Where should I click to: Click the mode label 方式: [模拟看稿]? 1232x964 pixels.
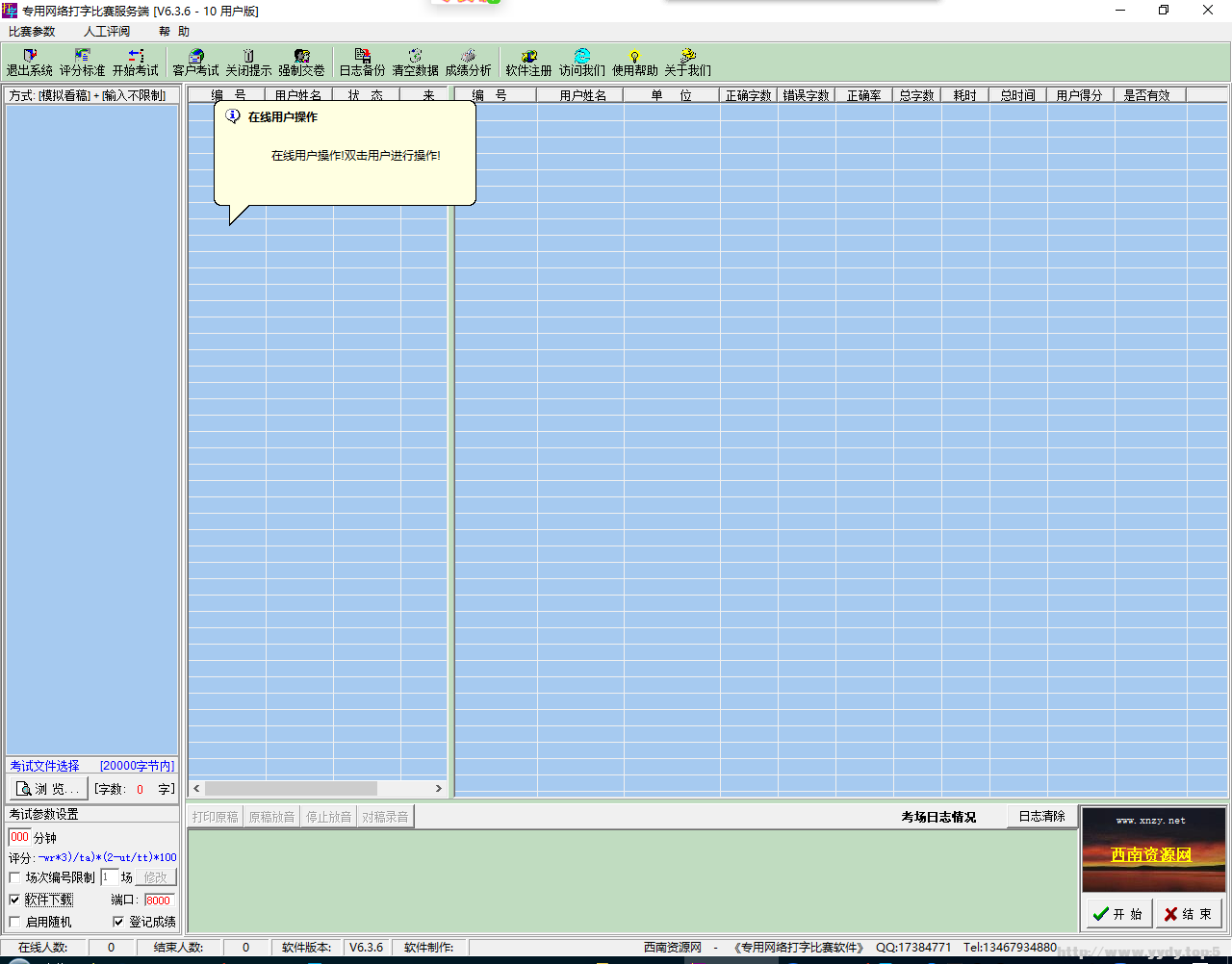pyautogui.click(x=50, y=95)
